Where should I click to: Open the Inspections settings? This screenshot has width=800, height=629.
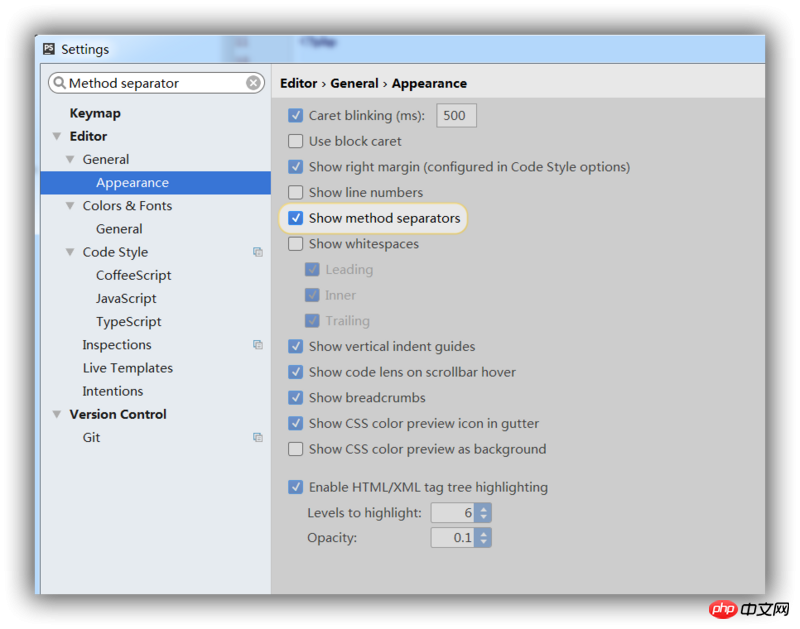click(117, 345)
